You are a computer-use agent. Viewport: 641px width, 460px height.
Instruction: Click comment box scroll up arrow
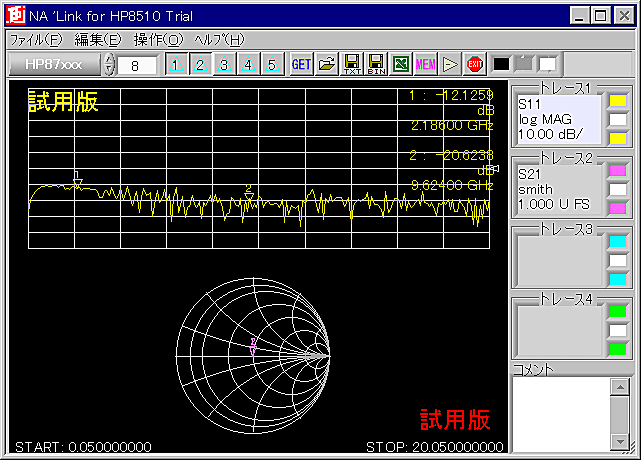620,387
